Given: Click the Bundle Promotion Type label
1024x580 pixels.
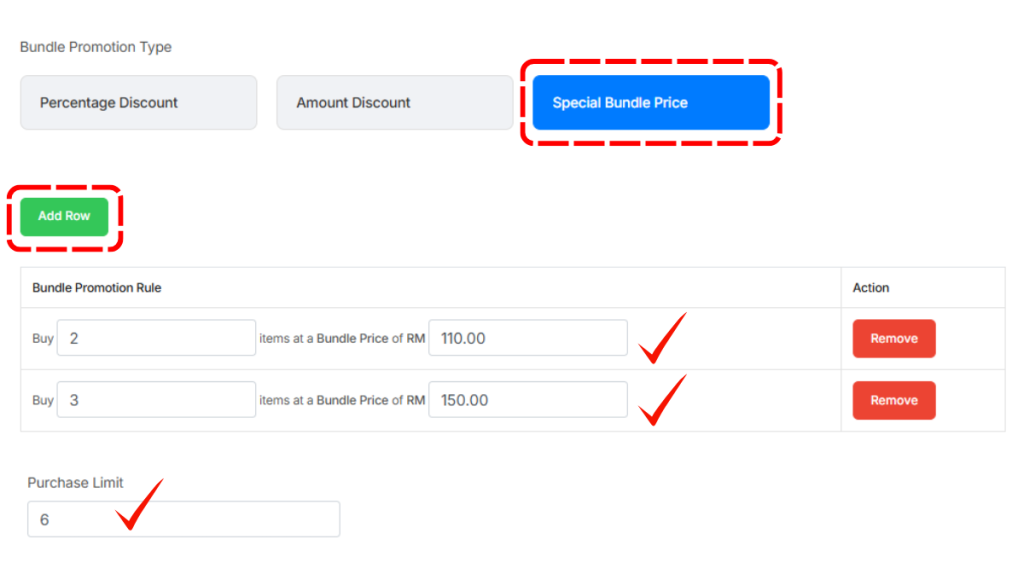Looking at the screenshot, I should coord(96,47).
